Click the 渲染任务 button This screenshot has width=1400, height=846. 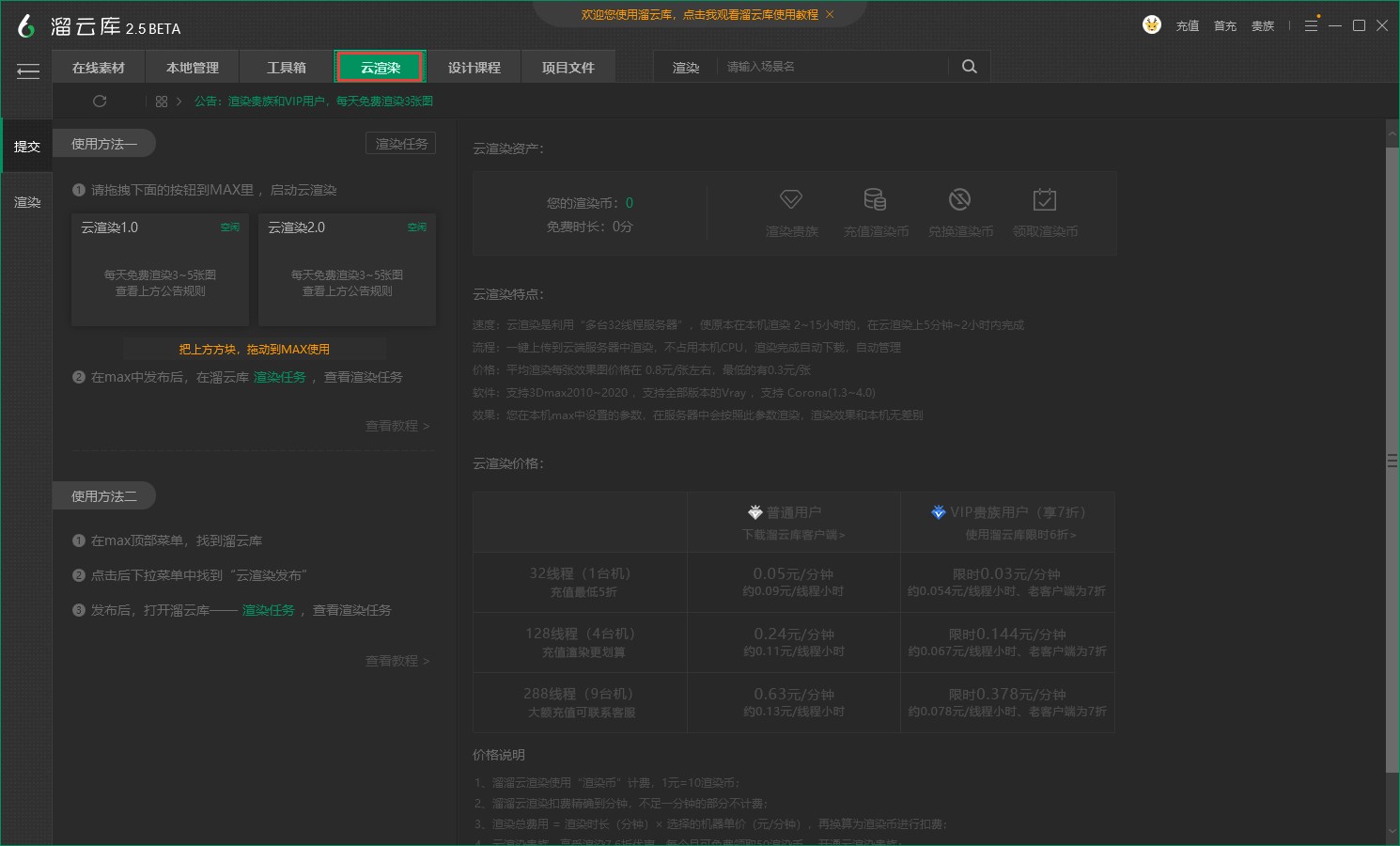(401, 144)
